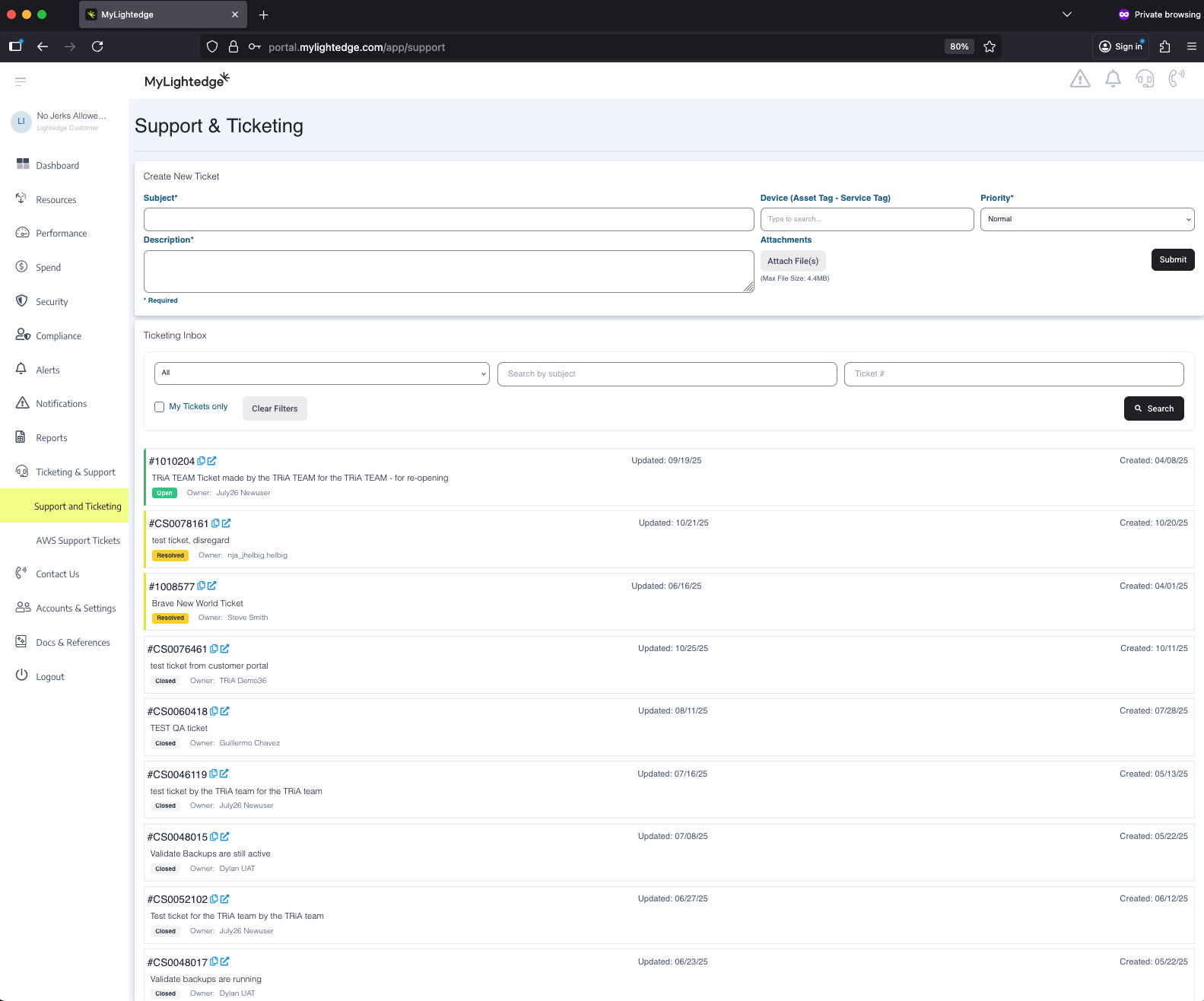Open ticket #CS0048015 external link icon
Image resolution: width=1204 pixels, height=1001 pixels.
pos(224,837)
